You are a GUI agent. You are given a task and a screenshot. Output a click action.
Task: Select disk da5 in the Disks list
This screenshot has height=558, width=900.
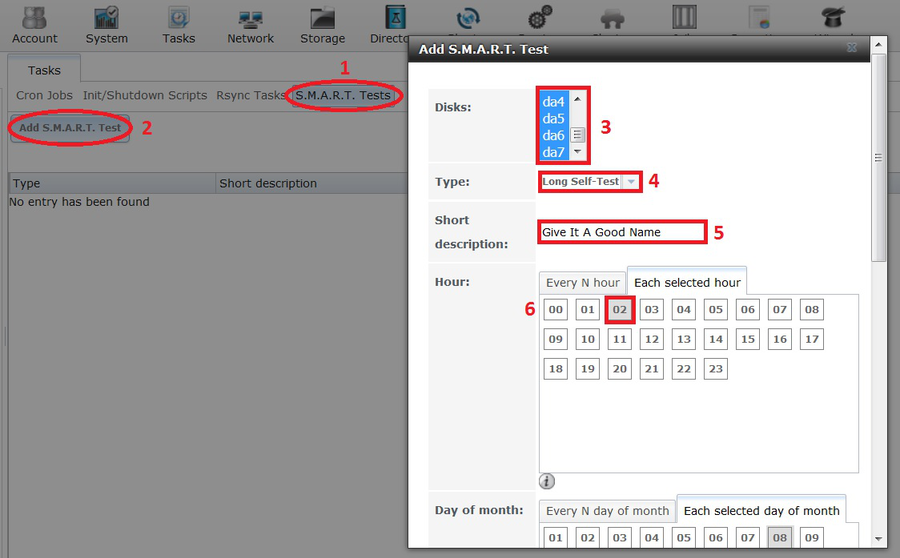pyautogui.click(x=553, y=119)
